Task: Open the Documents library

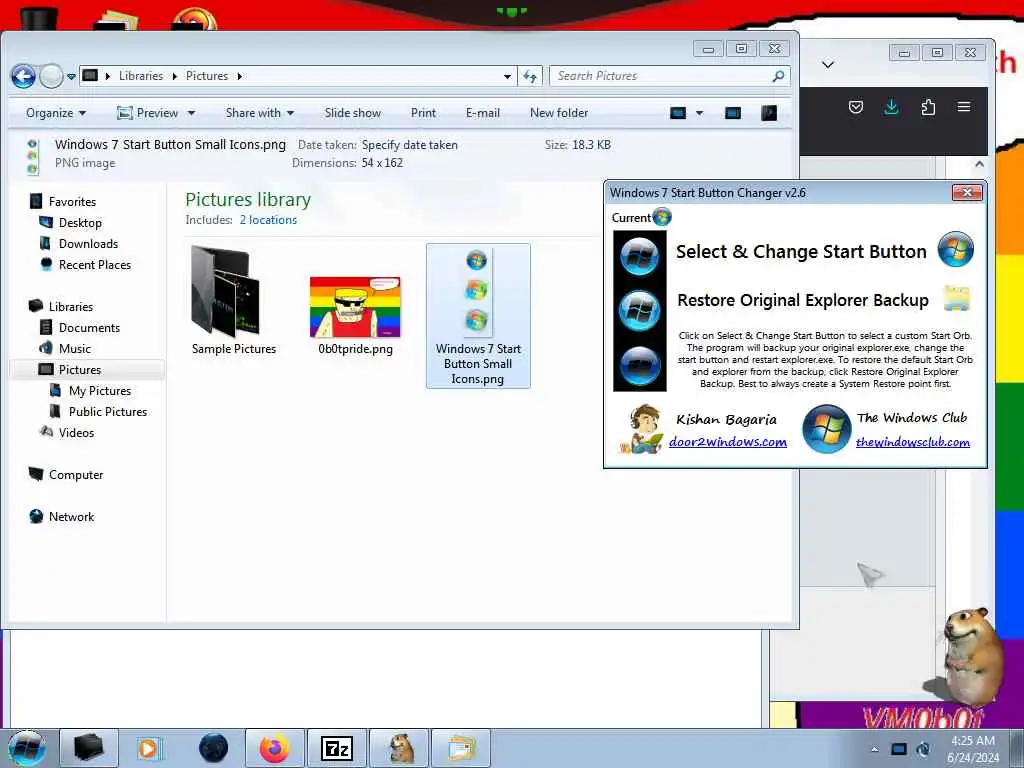Action: [89, 327]
